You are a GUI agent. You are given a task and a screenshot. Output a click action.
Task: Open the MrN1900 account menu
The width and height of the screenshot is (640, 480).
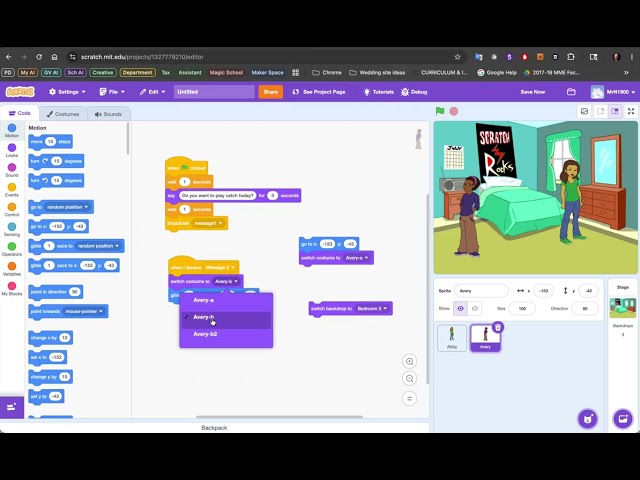pos(613,92)
